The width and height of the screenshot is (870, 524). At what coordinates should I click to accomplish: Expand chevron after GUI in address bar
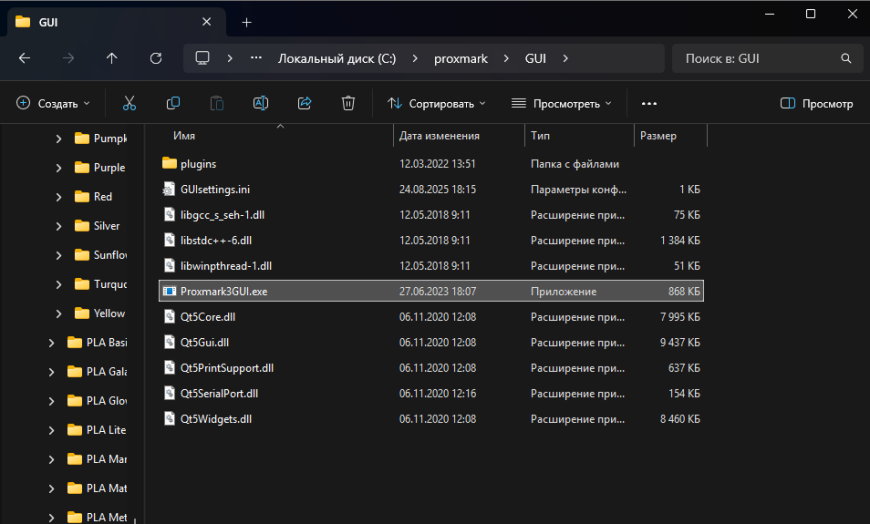click(565, 58)
